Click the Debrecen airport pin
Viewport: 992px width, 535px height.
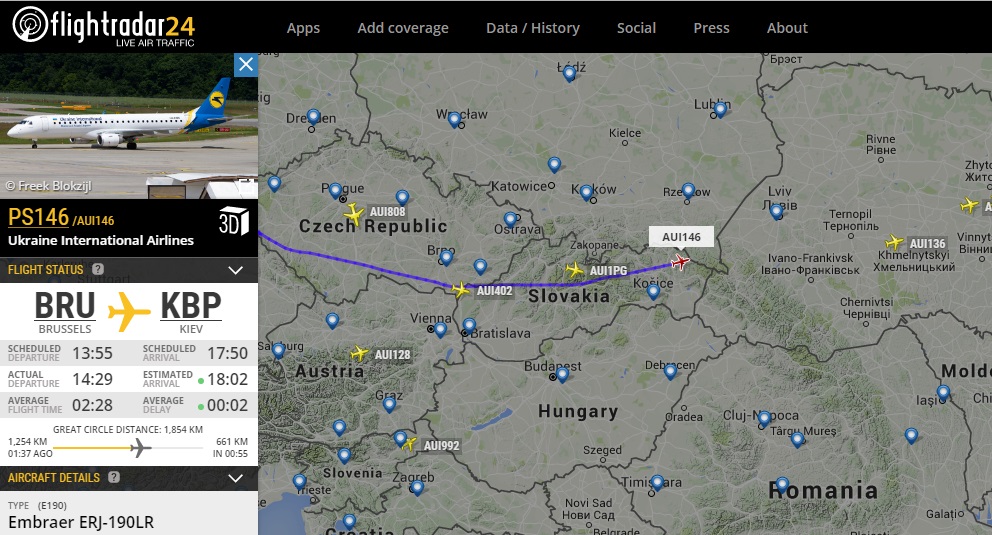point(671,372)
